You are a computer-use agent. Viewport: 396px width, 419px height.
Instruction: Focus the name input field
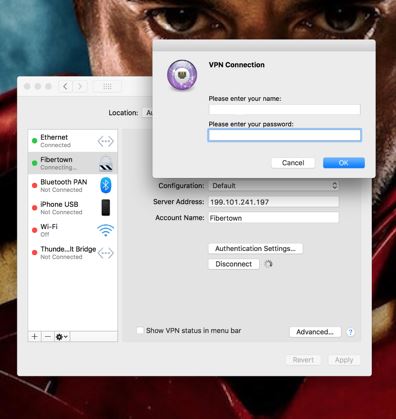(x=284, y=109)
